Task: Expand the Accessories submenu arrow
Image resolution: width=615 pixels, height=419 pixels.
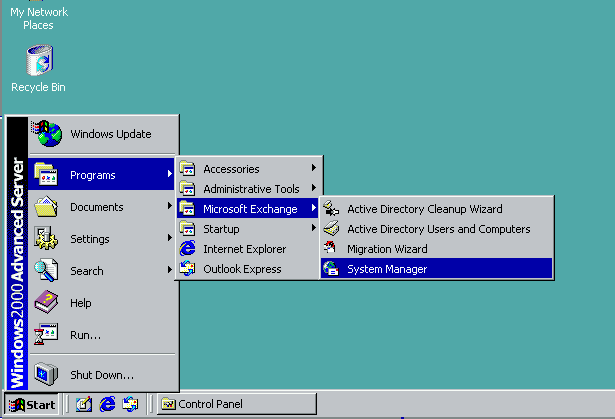Action: (313, 168)
